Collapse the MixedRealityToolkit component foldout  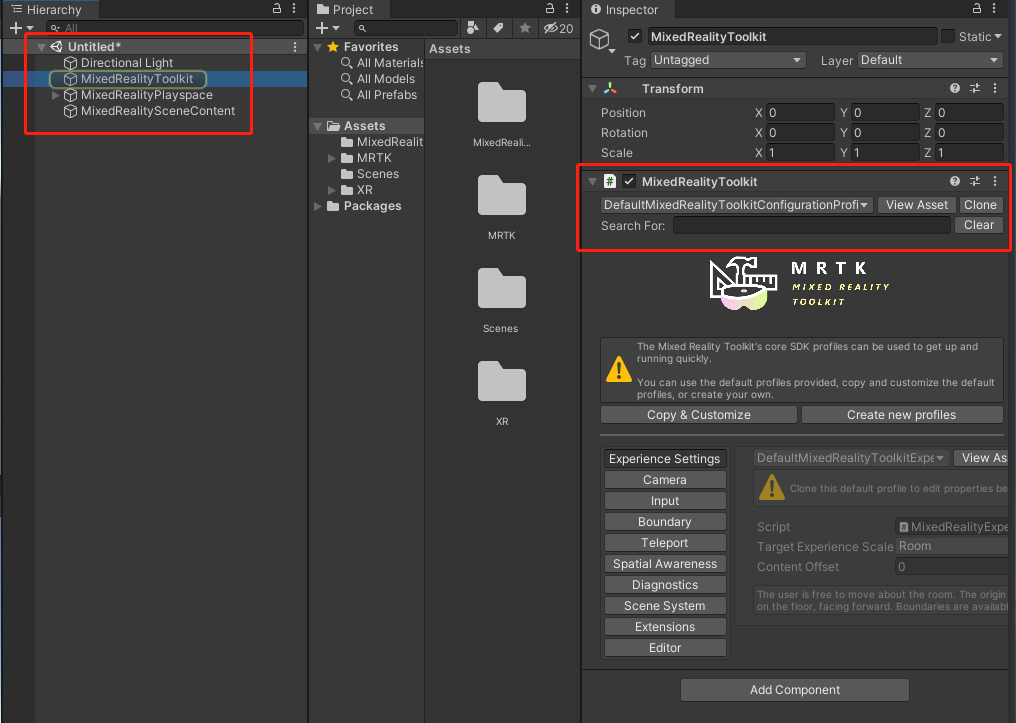point(592,182)
